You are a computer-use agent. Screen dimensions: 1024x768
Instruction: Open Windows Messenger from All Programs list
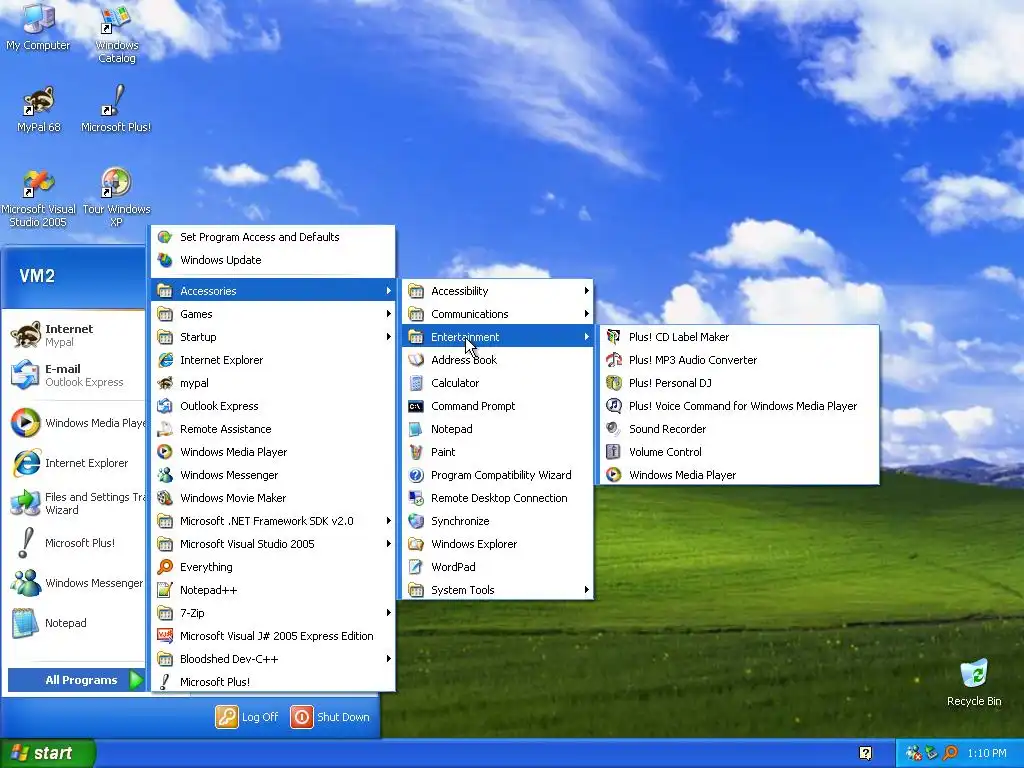pyautogui.click(x=273, y=475)
